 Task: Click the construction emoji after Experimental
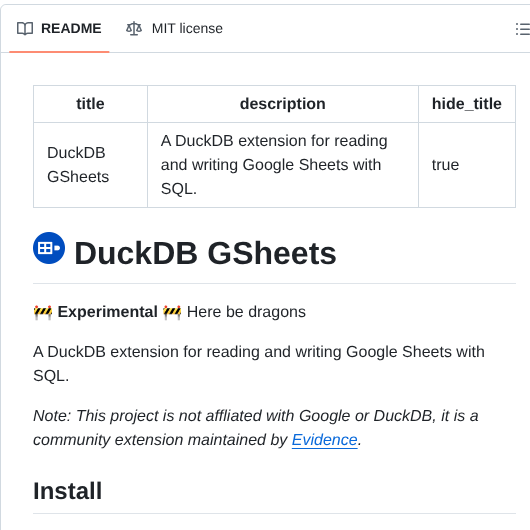coord(172,312)
